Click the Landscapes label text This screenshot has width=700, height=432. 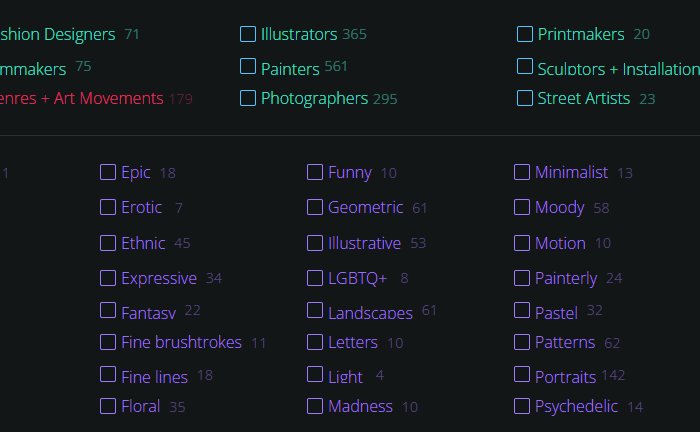pos(370,312)
